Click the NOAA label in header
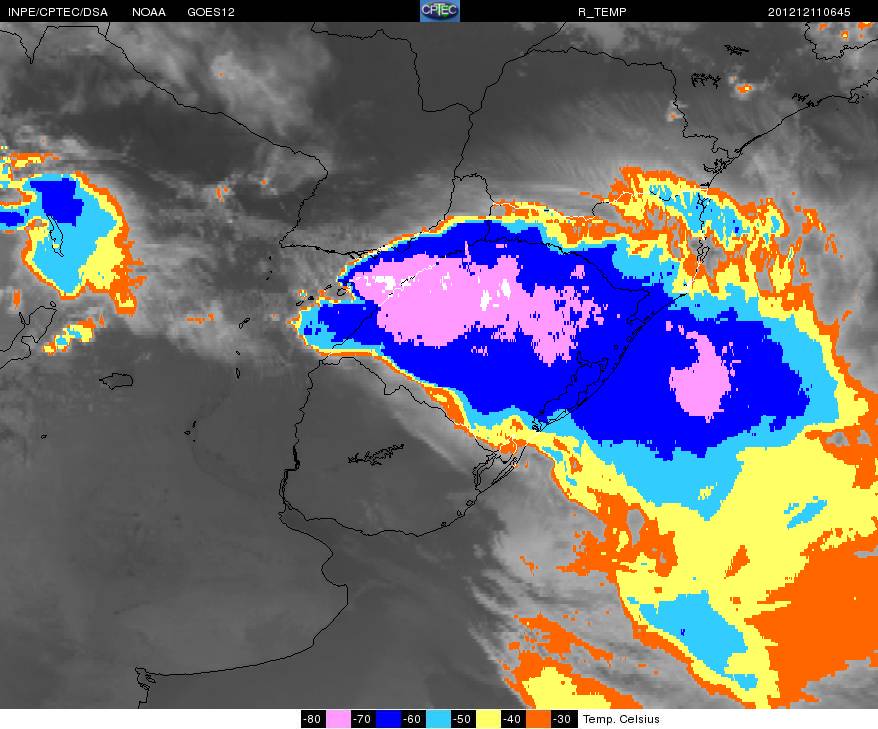The height and width of the screenshot is (729, 878). point(148,12)
